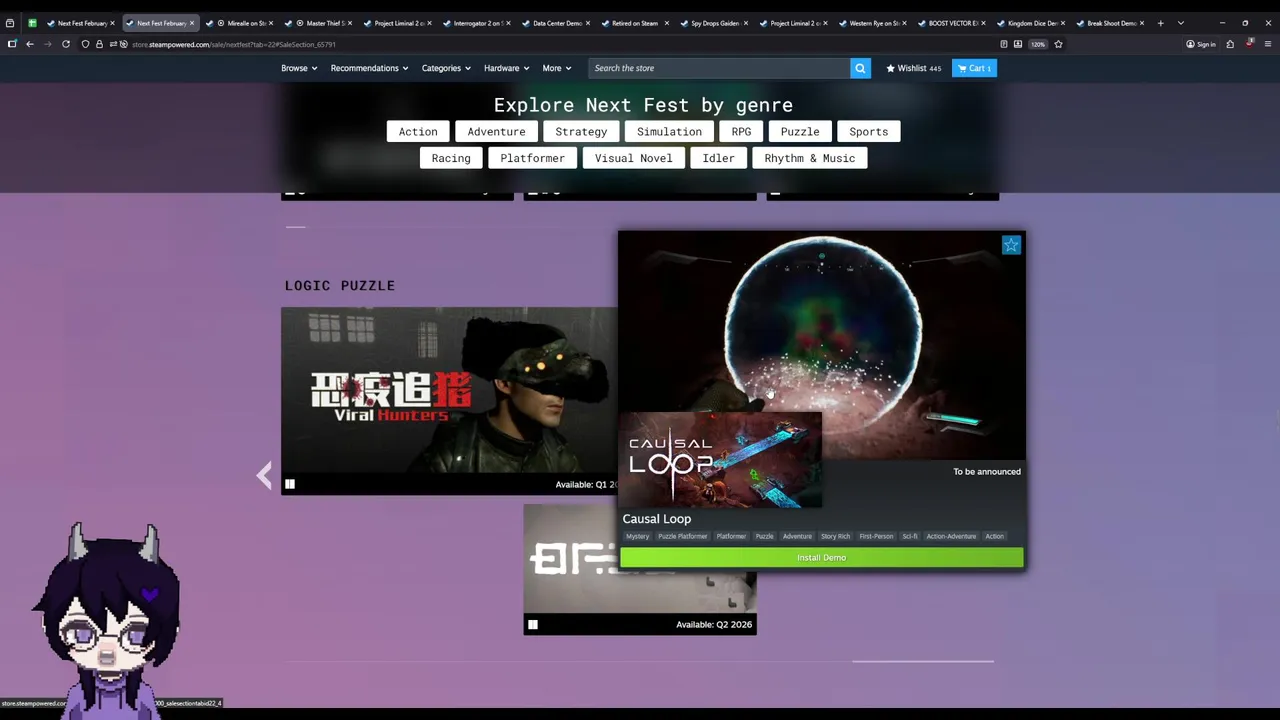Switch to the Master Thief tab
This screenshot has width=1280, height=720.
[320, 23]
